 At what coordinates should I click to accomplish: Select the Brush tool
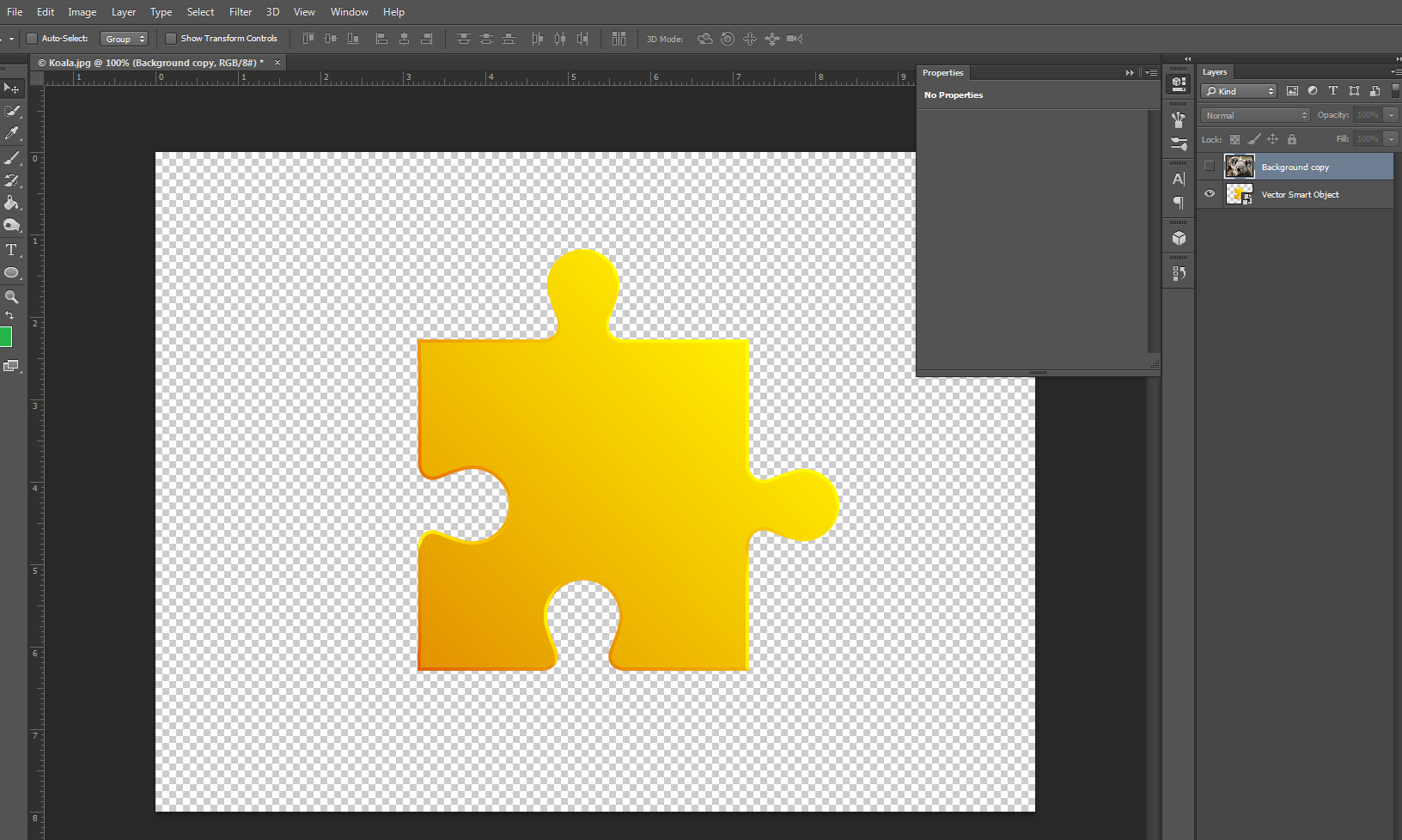coord(12,157)
